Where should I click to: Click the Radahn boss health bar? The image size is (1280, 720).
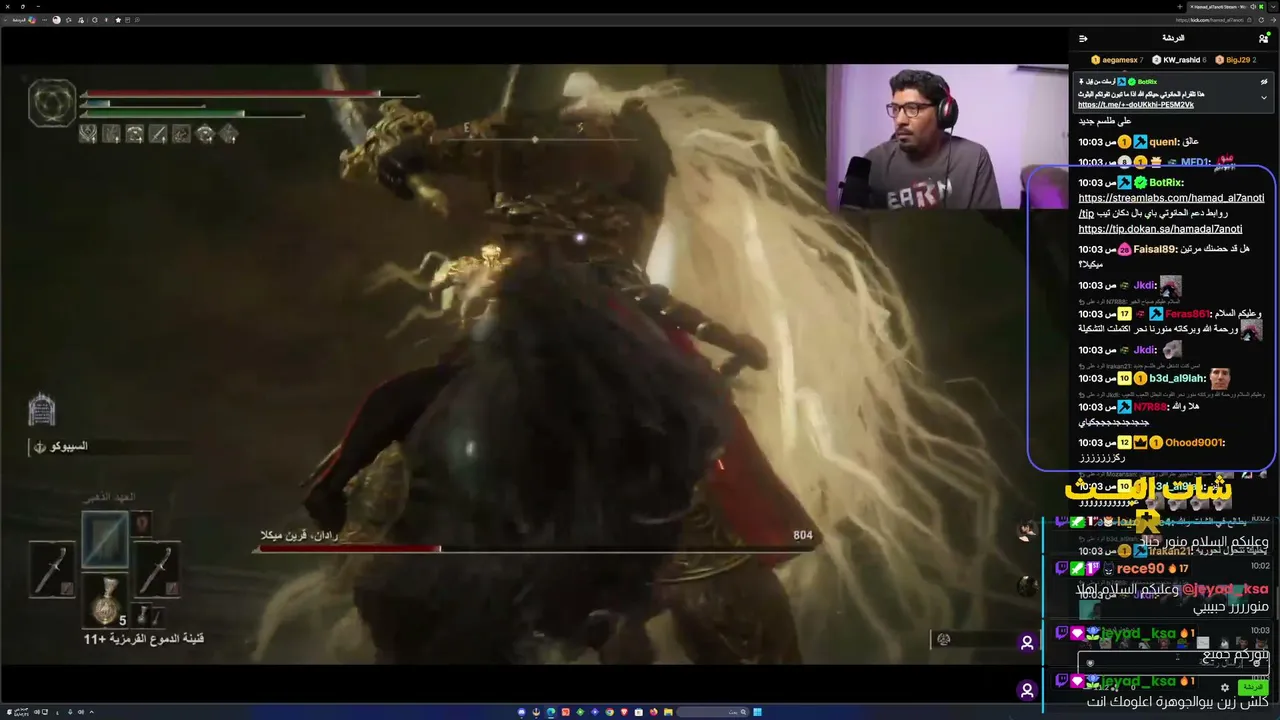536,549
